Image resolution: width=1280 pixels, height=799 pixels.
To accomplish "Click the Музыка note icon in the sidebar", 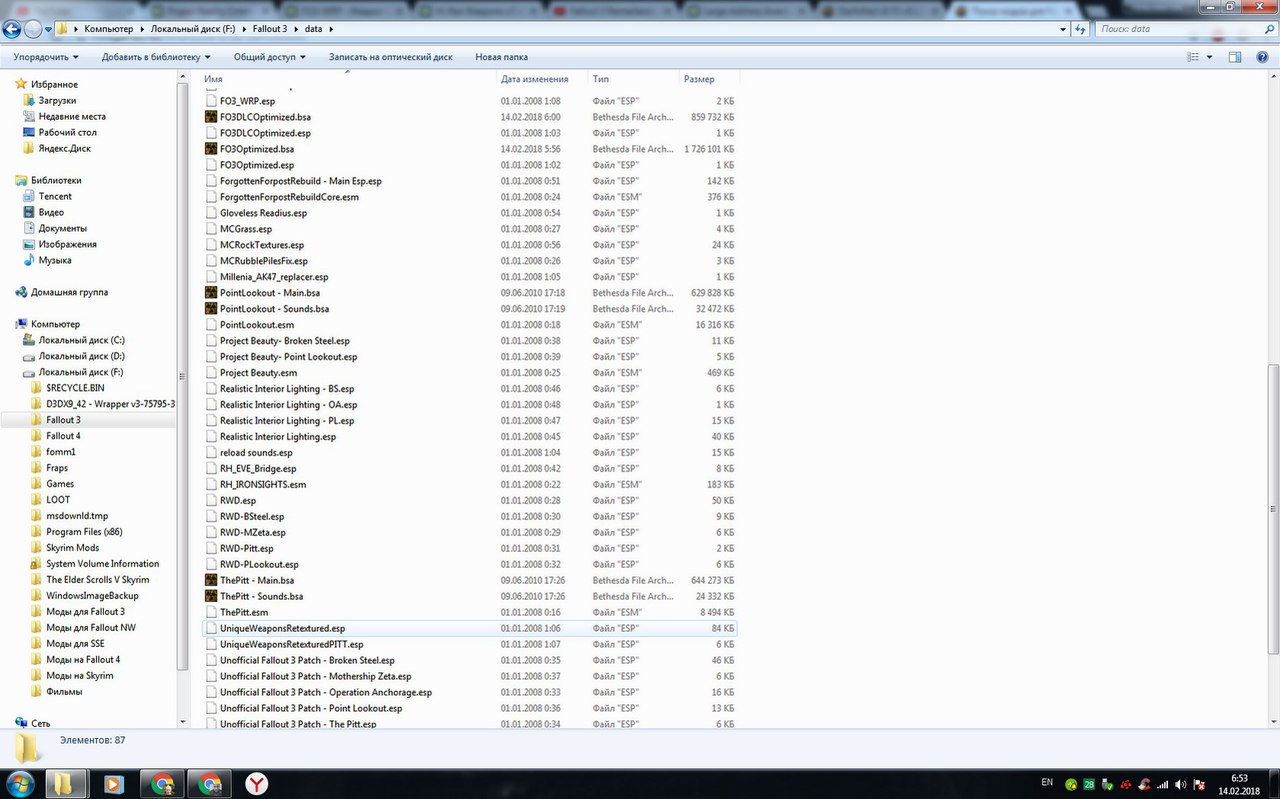I will [x=29, y=260].
